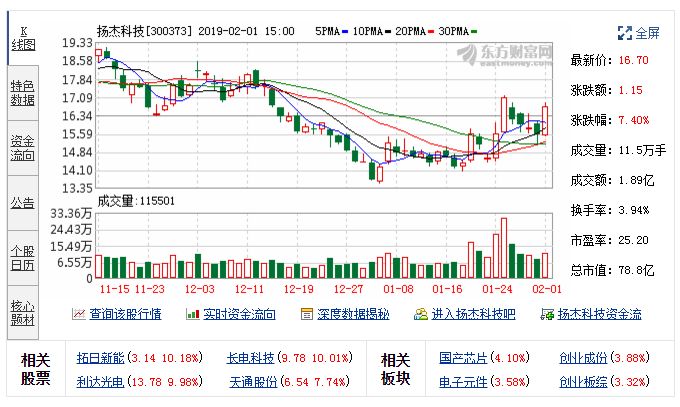The image size is (680, 407).
Task: Open the 创业板综 sector link
Action: point(583,382)
